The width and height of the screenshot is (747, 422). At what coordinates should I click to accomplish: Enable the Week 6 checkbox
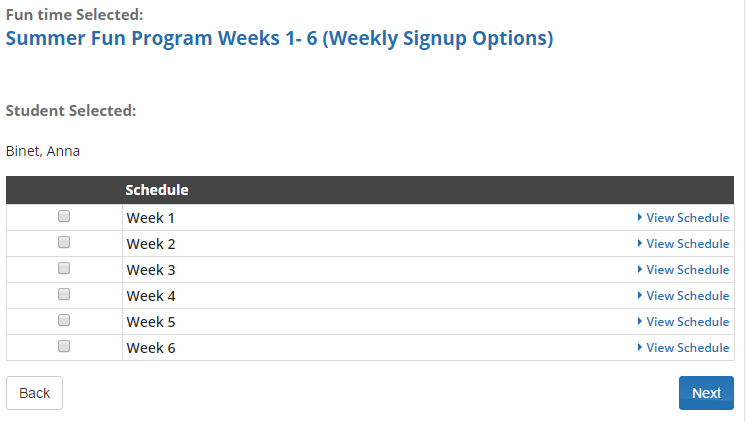click(64, 346)
